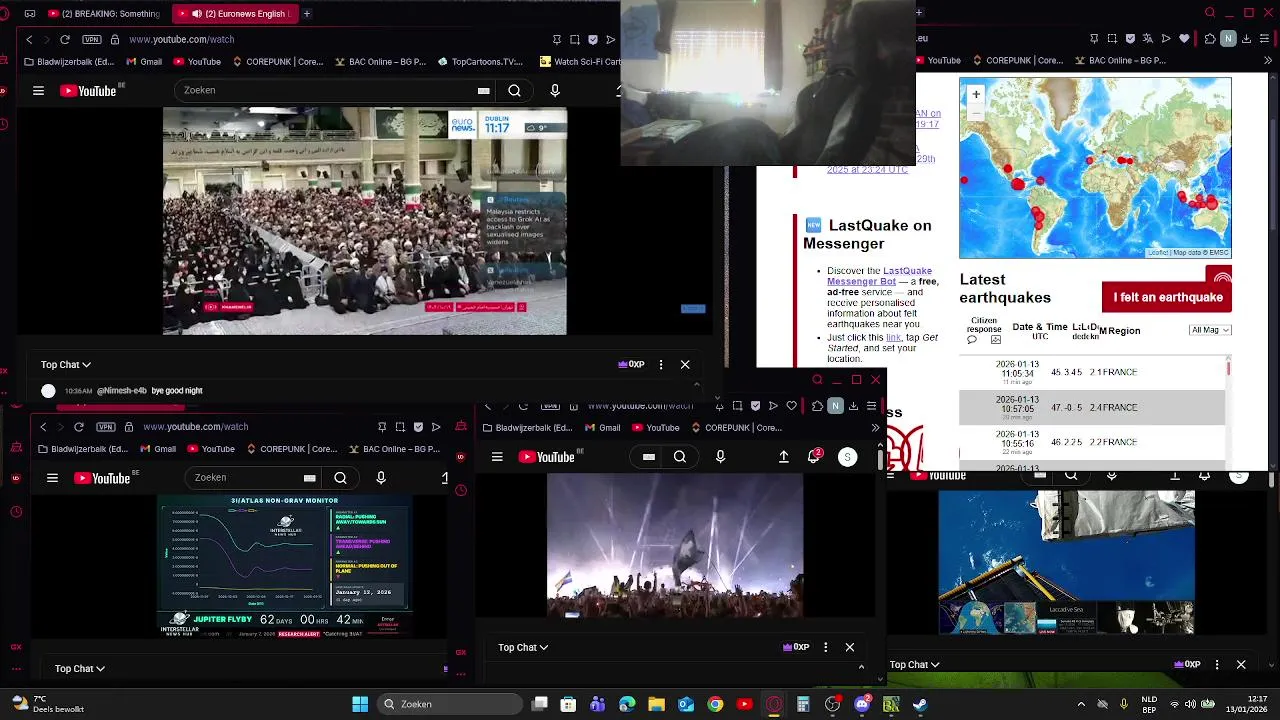The width and height of the screenshot is (1280, 720).
Task: Open chat options kebab in concert window chat
Action: point(825,647)
